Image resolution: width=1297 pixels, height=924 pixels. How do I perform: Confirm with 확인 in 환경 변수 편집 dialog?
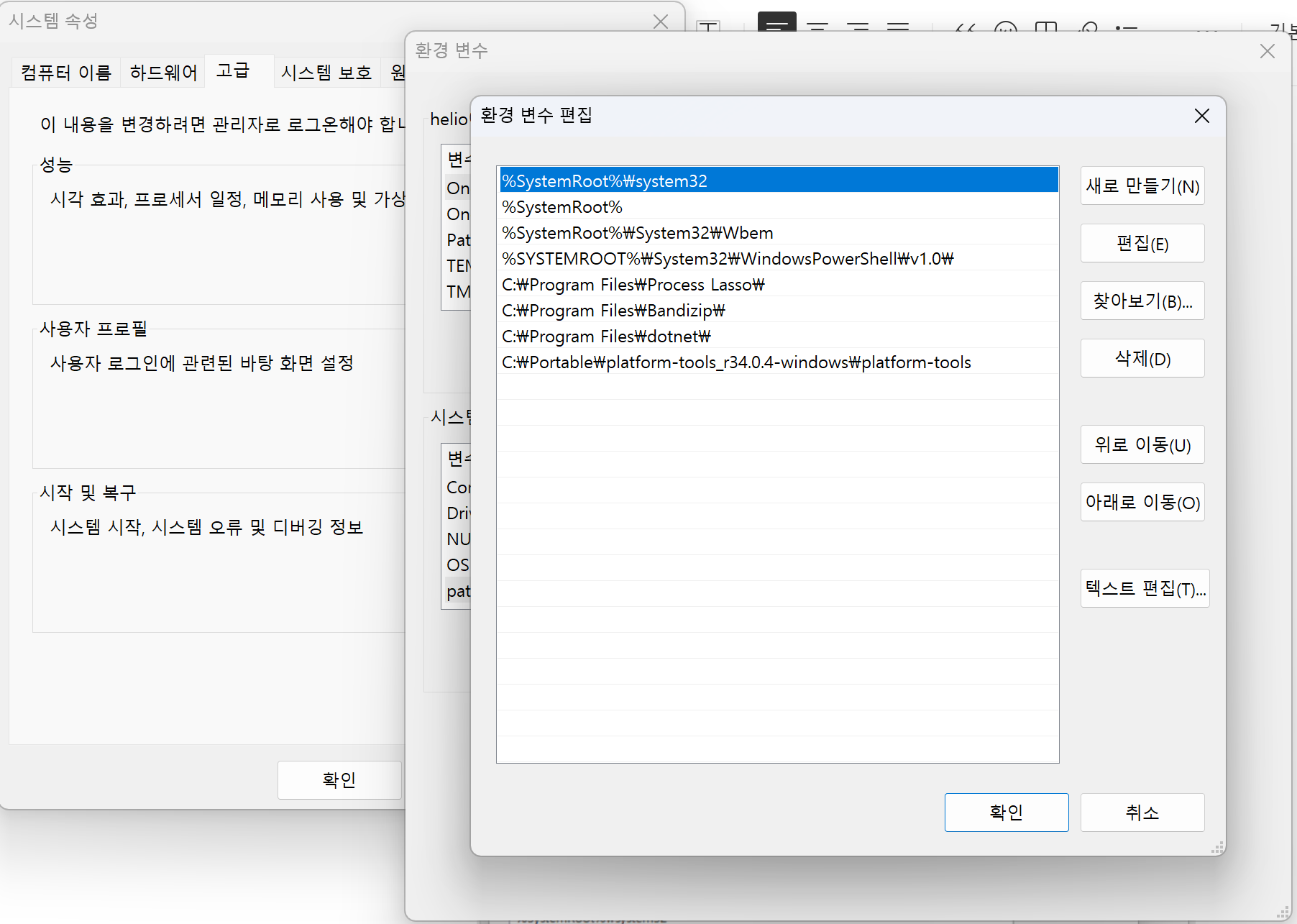(1007, 813)
